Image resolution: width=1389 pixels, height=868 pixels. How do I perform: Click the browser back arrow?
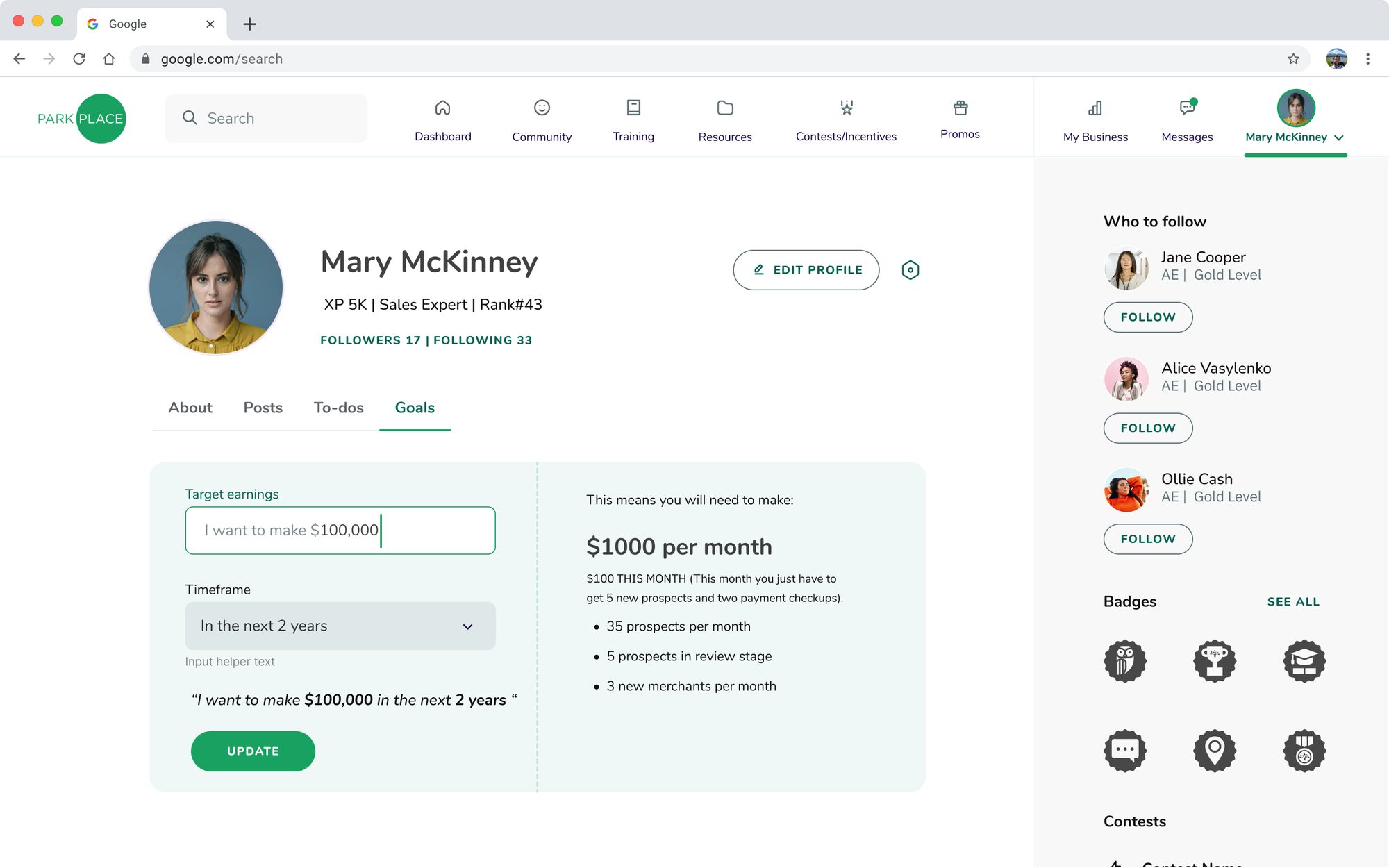click(19, 59)
